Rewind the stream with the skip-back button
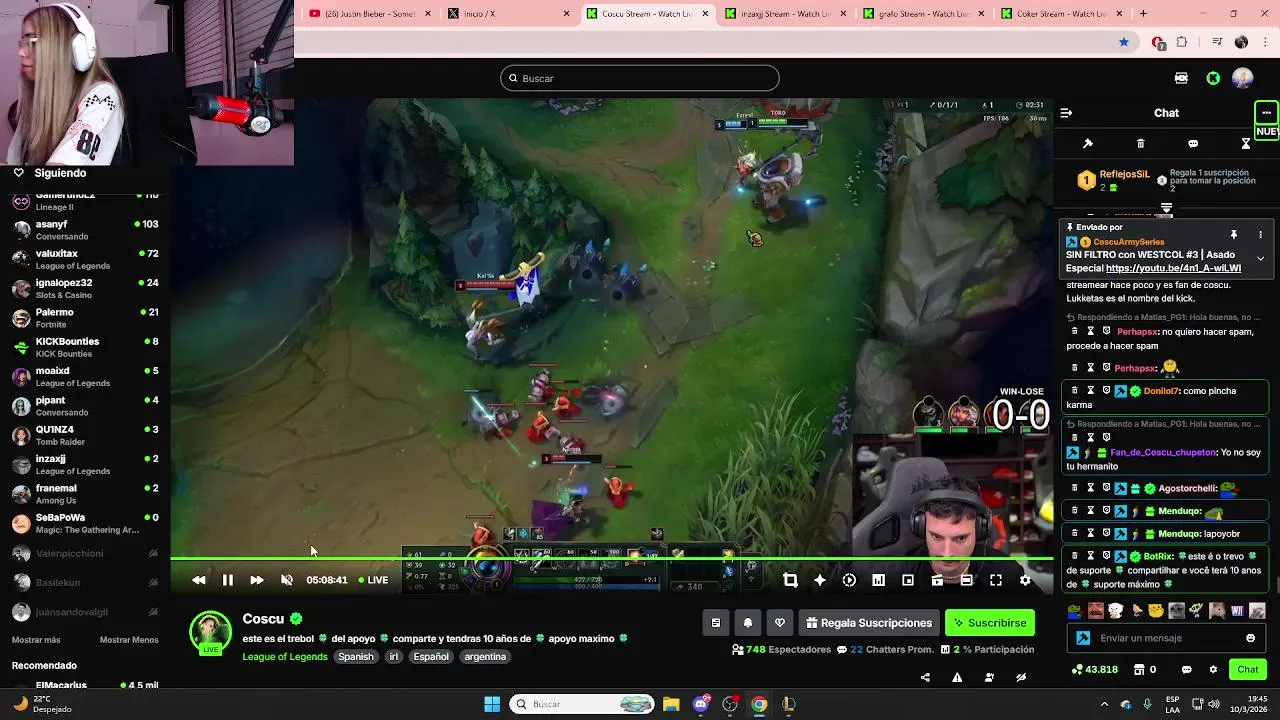The width and height of the screenshot is (1280, 720). (198, 580)
